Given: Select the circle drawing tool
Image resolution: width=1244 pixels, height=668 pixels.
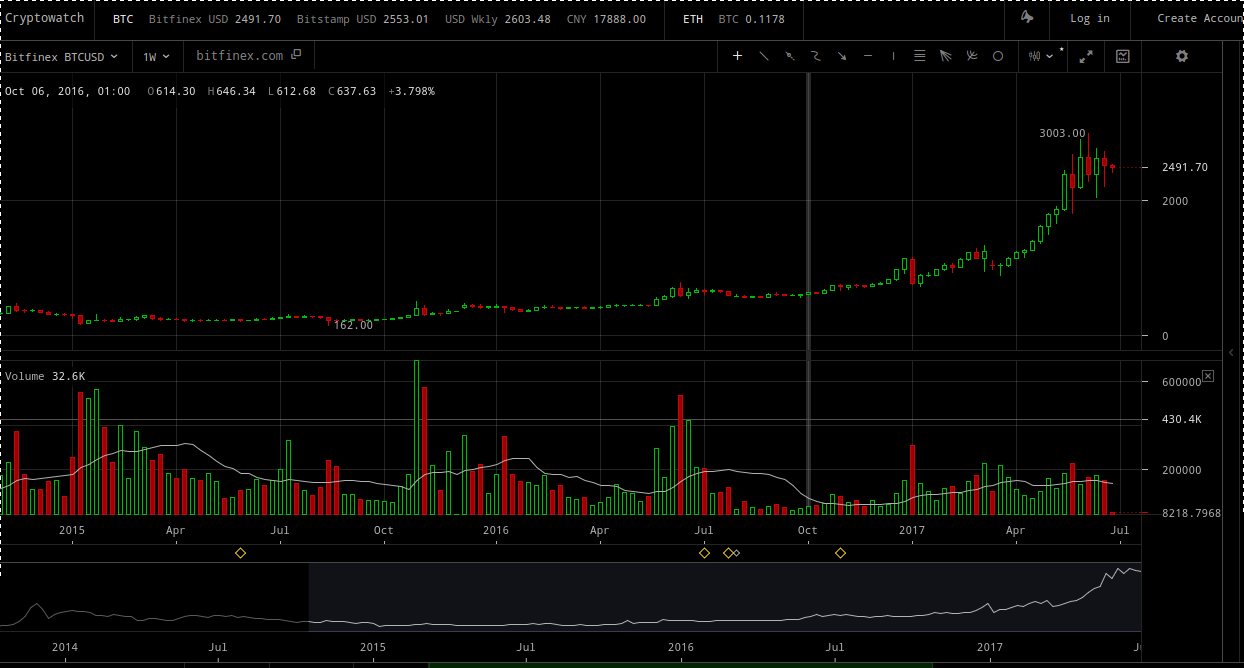Looking at the screenshot, I should coord(997,56).
